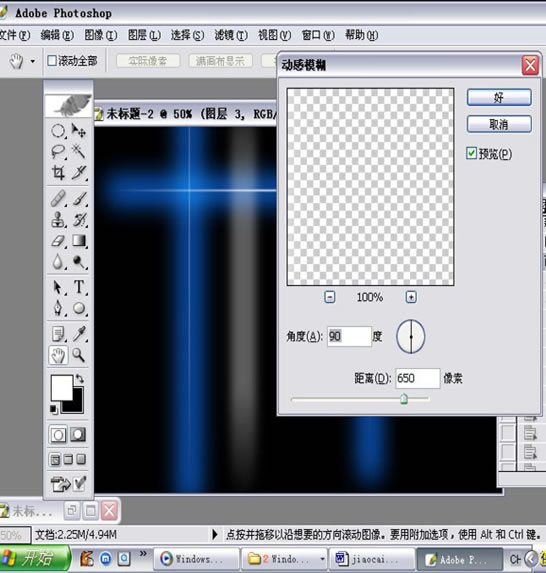Click the 距离(D) distance input field

point(418,378)
